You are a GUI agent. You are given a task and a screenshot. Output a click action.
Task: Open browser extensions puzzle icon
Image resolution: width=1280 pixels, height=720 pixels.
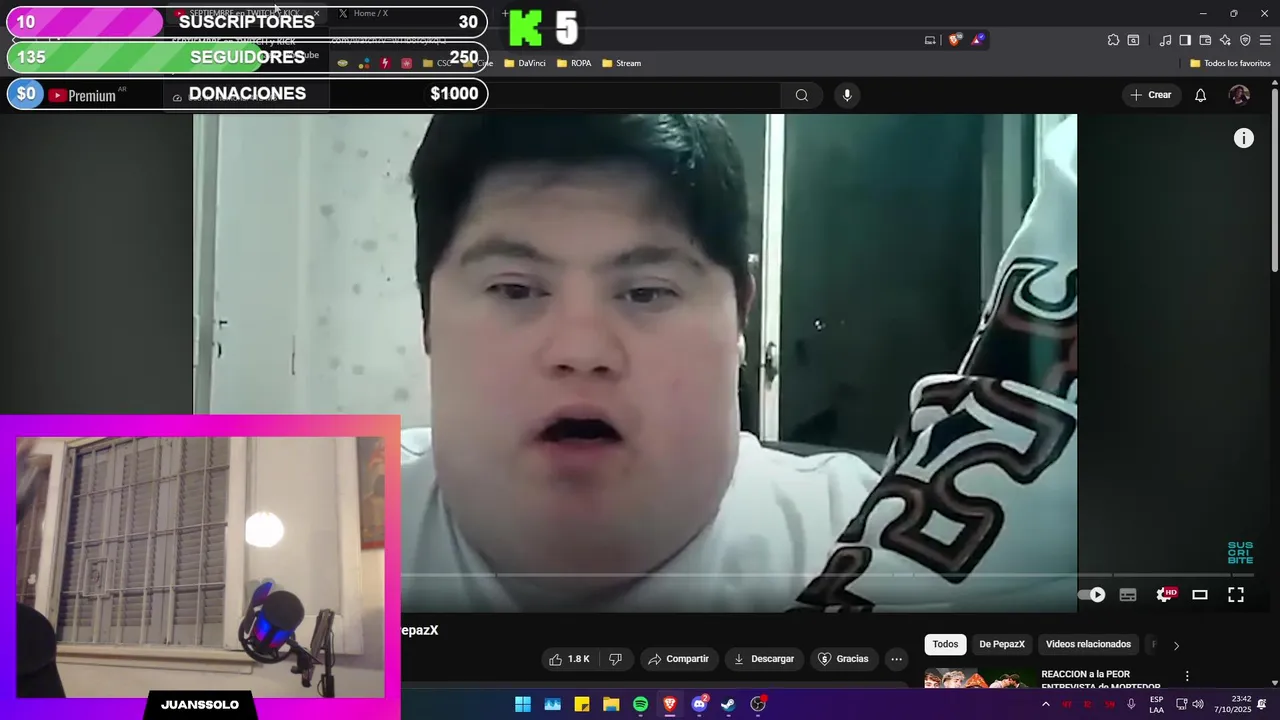point(1113,40)
